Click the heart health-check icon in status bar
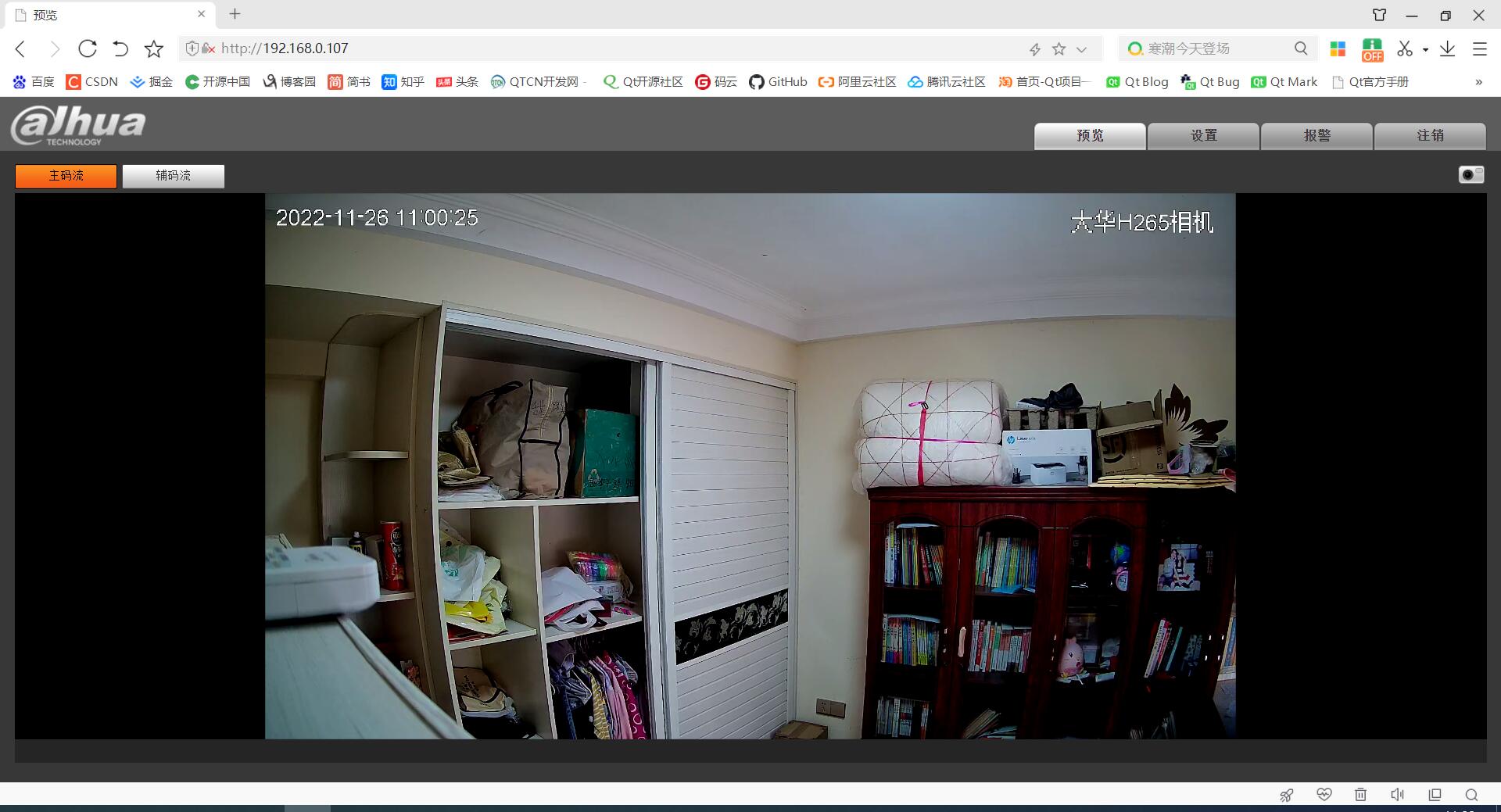Image resolution: width=1501 pixels, height=812 pixels. [x=1324, y=795]
